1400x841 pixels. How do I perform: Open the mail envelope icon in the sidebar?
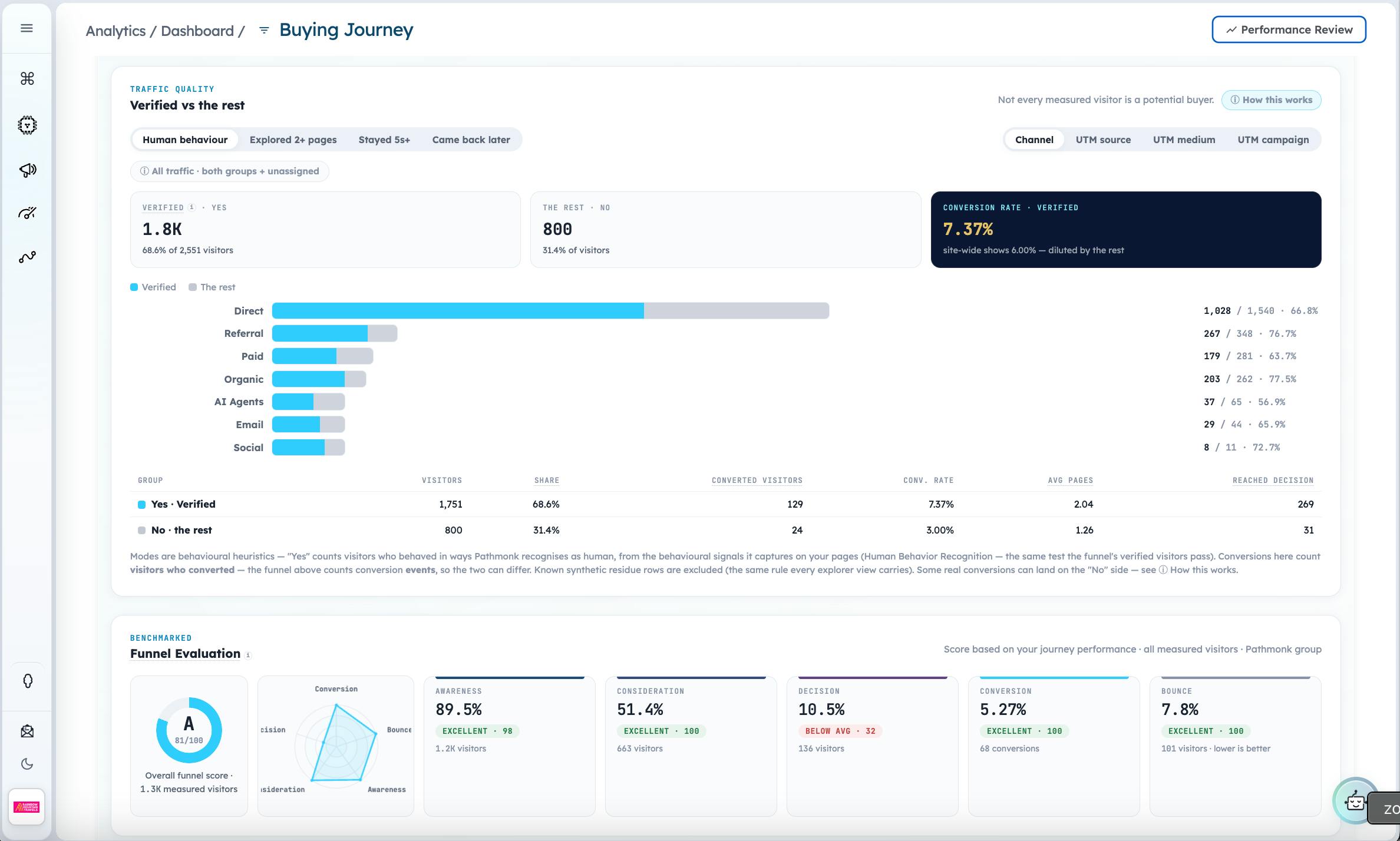click(27, 731)
